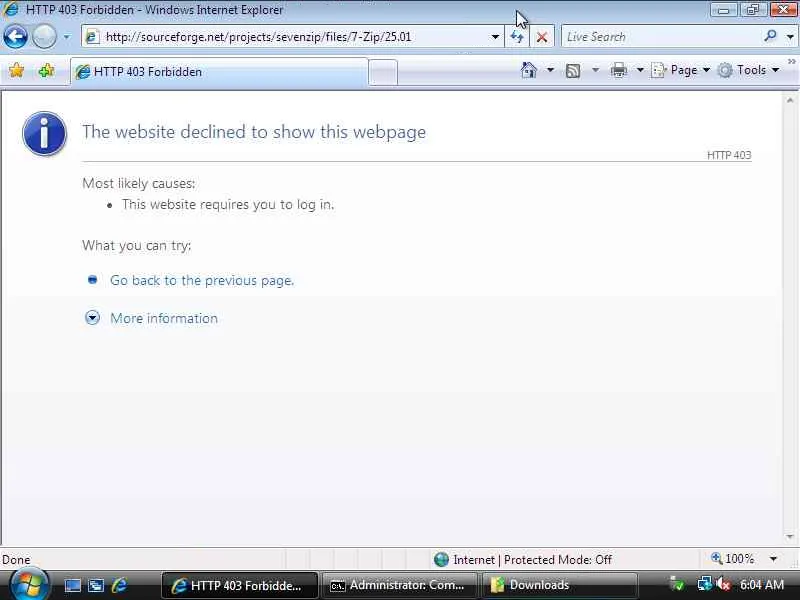Open the recent pages dropdown beside Forward

(67, 37)
